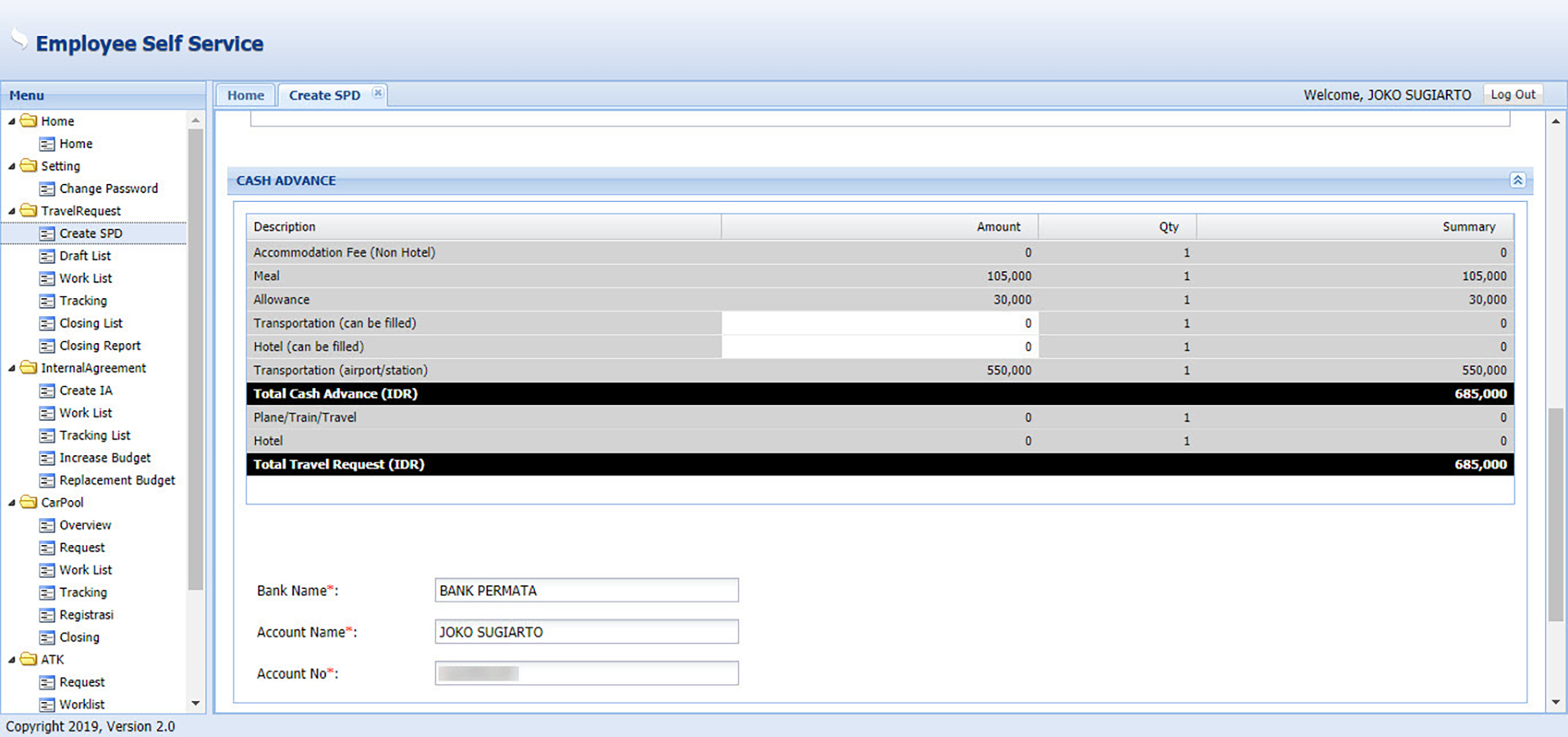Switch to the Home tab
Viewport: 1568px width, 737px height.
click(x=246, y=96)
